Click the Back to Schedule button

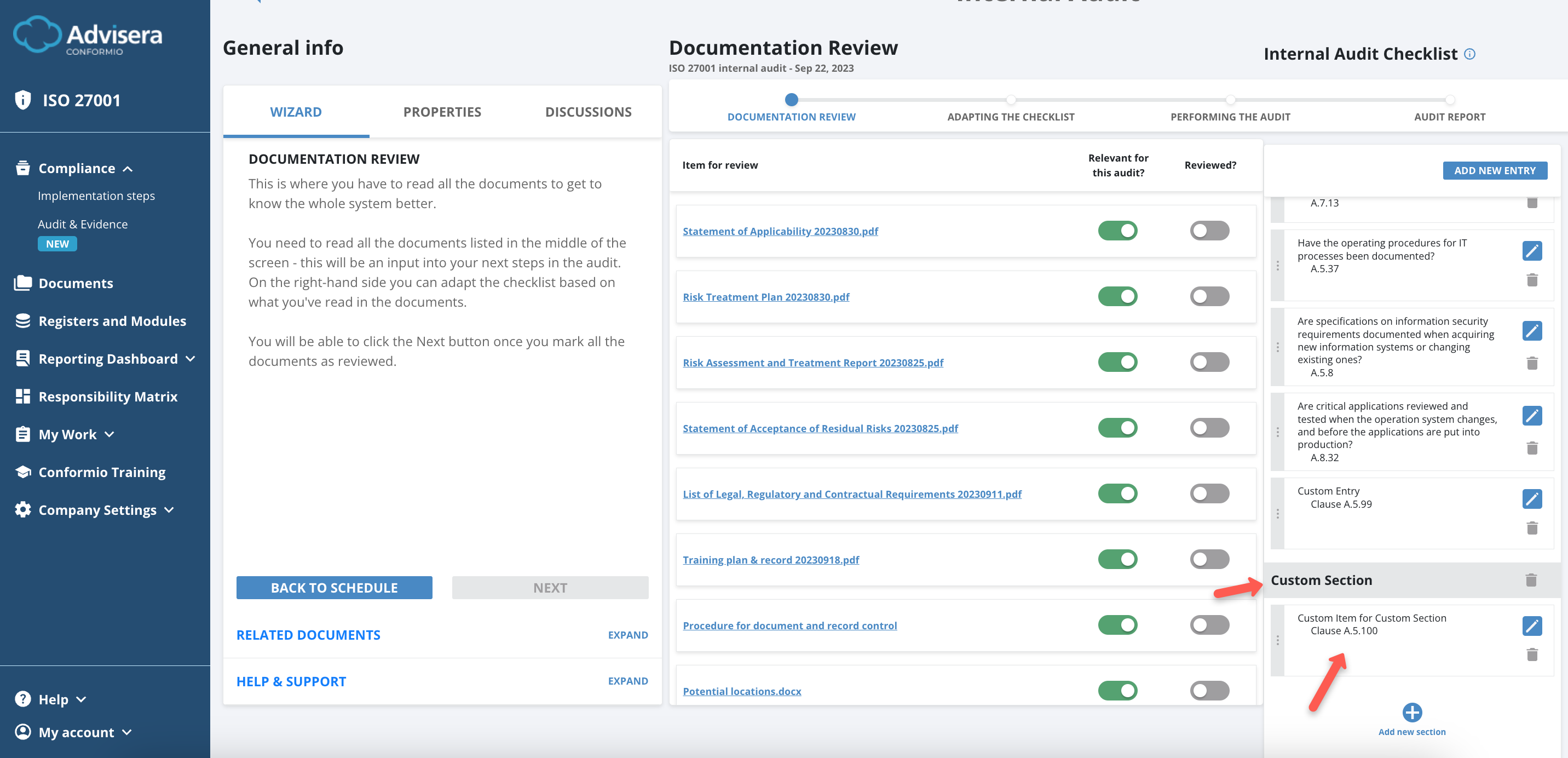334,588
